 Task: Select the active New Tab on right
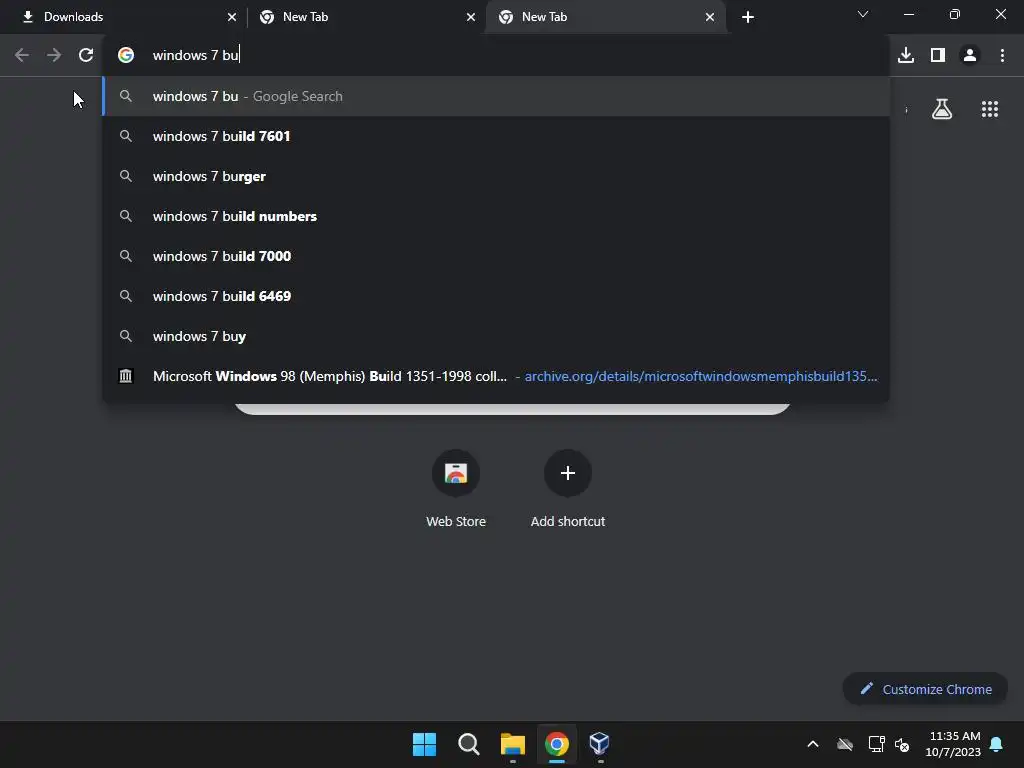pos(605,17)
